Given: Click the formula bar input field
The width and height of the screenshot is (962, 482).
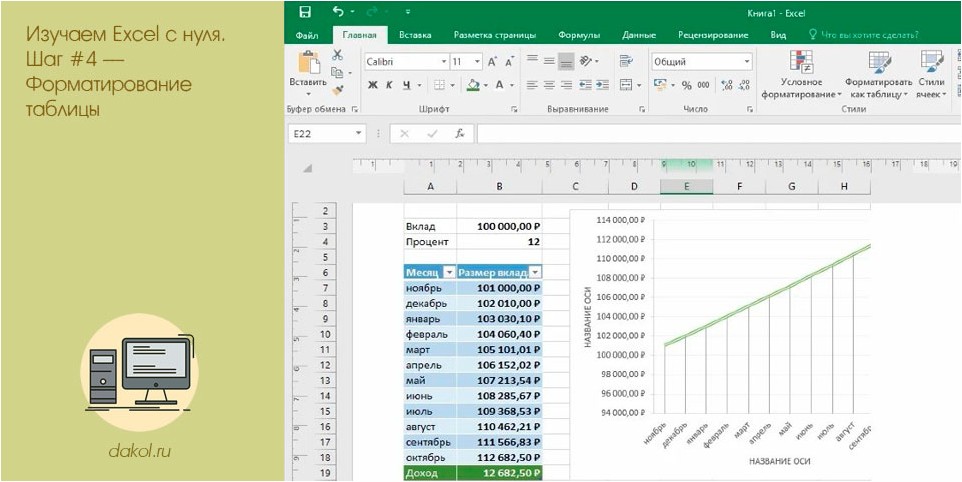Looking at the screenshot, I should [718, 134].
